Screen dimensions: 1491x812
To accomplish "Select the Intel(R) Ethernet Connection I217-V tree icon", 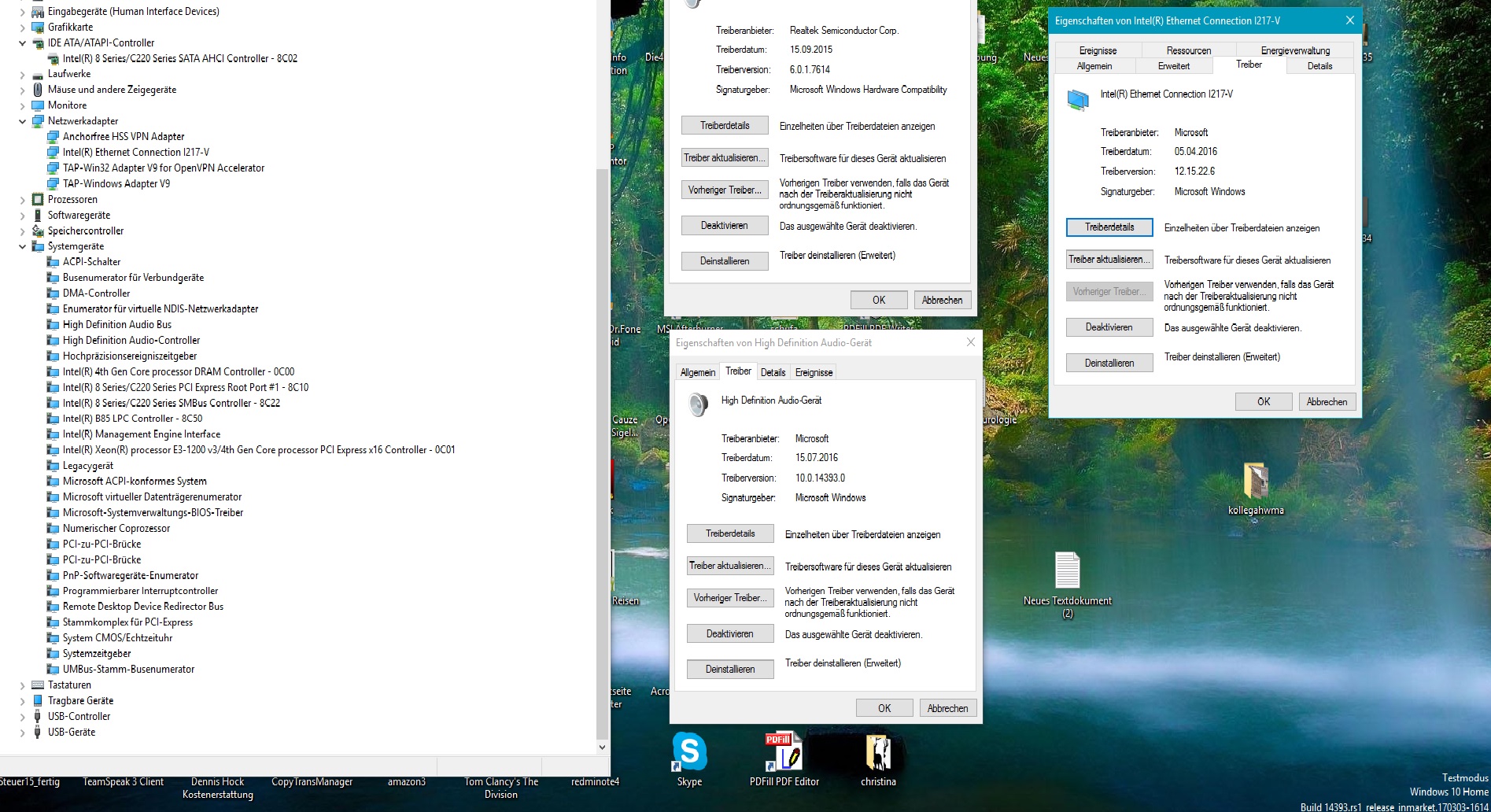I will [x=54, y=152].
